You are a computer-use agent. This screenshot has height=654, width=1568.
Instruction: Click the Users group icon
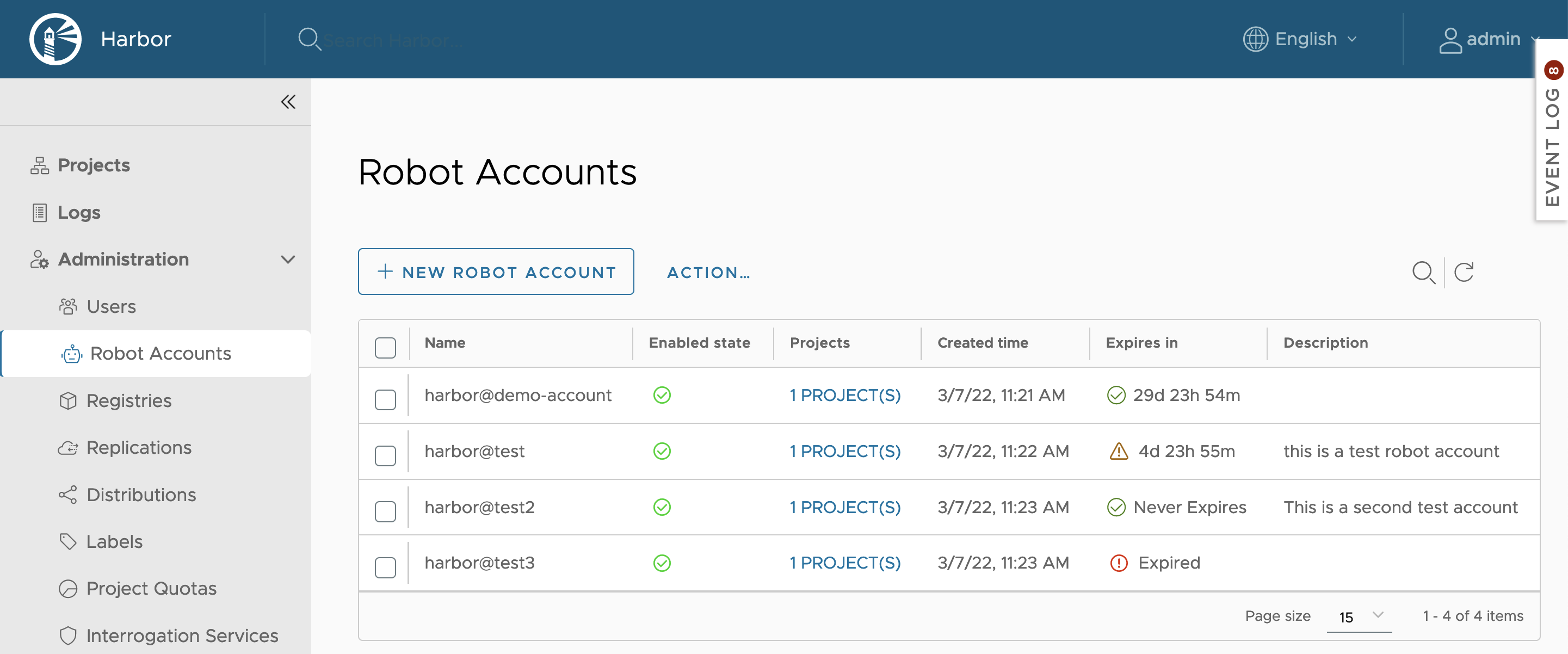point(68,306)
